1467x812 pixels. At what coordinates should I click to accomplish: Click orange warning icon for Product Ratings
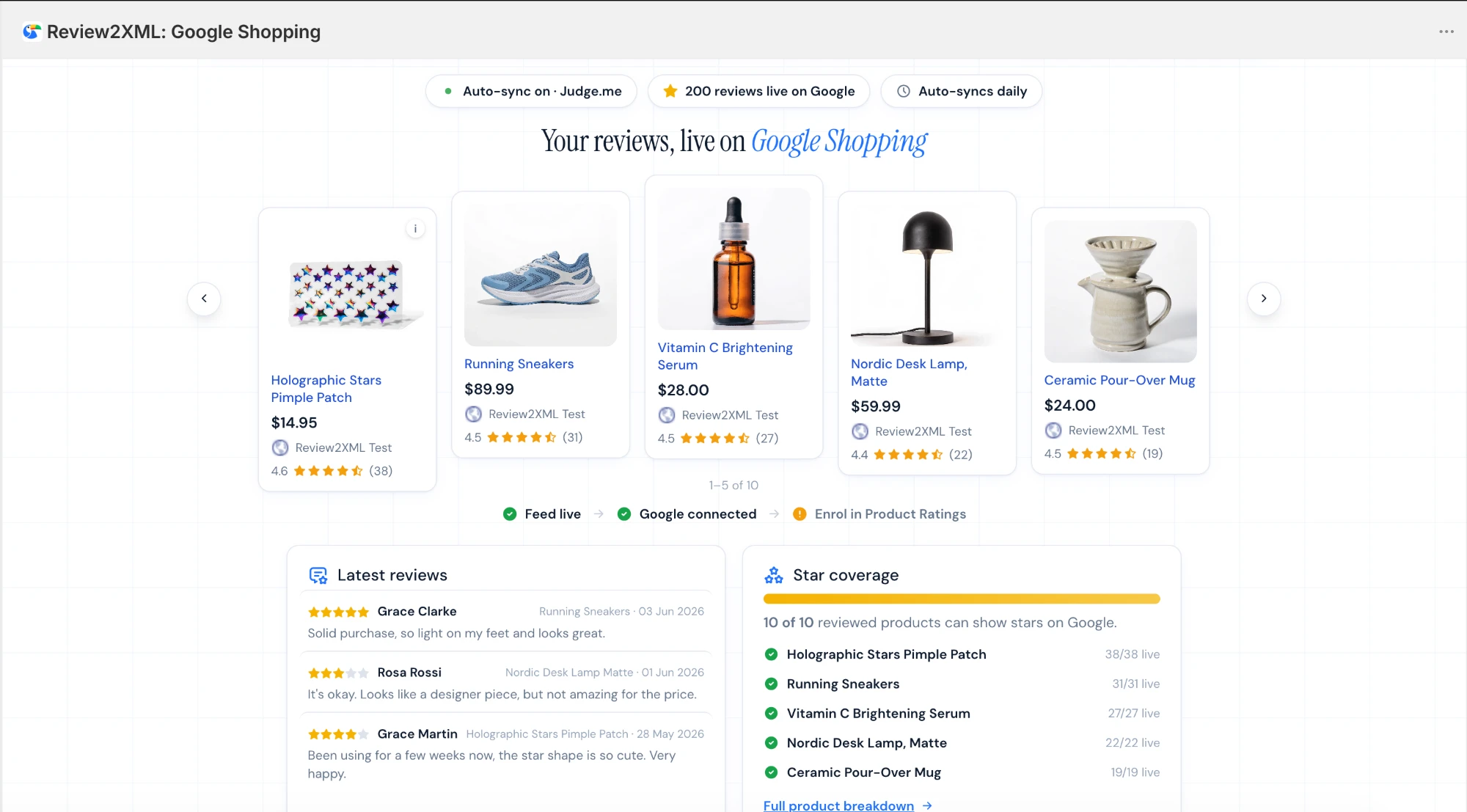pos(800,514)
